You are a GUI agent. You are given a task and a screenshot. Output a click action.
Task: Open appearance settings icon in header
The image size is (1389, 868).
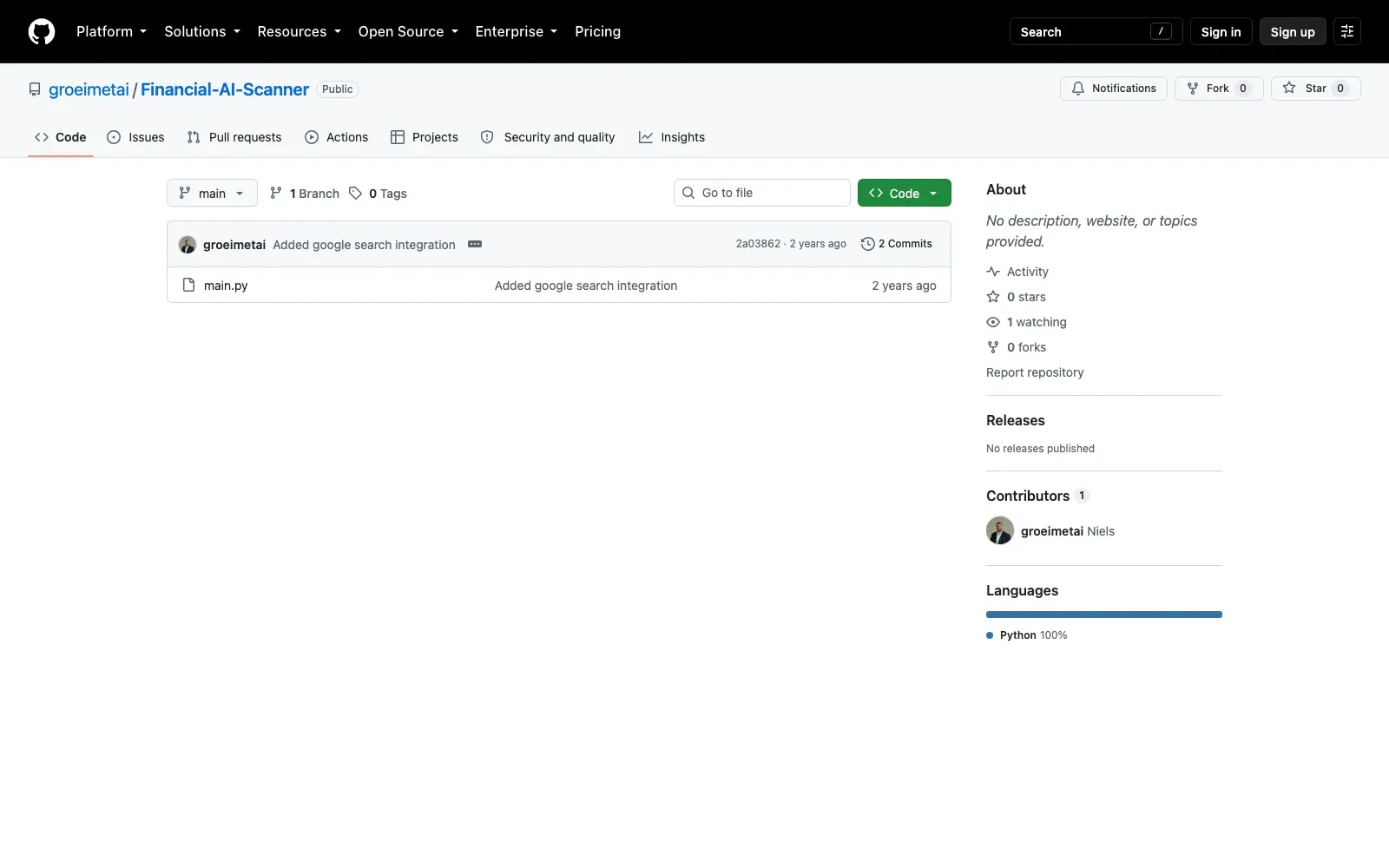1347,31
